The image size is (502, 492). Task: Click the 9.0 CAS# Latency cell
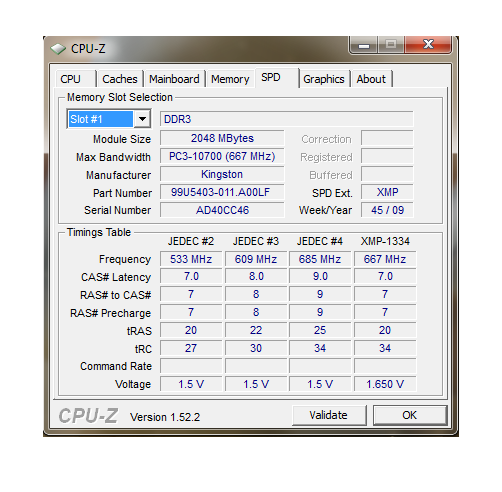tap(320, 276)
